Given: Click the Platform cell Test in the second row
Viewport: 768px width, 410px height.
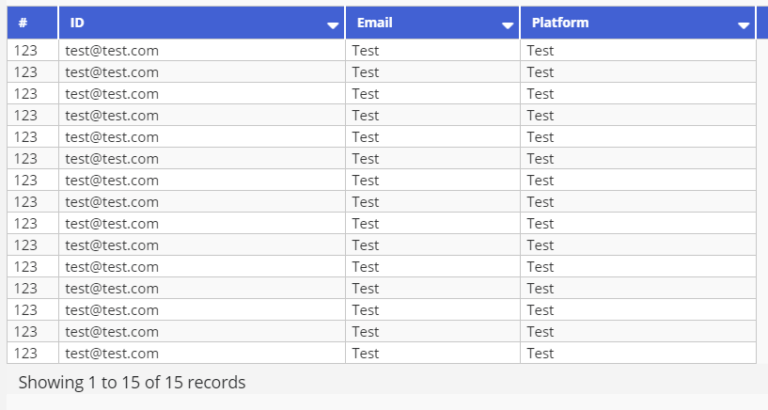Looking at the screenshot, I should (540, 72).
